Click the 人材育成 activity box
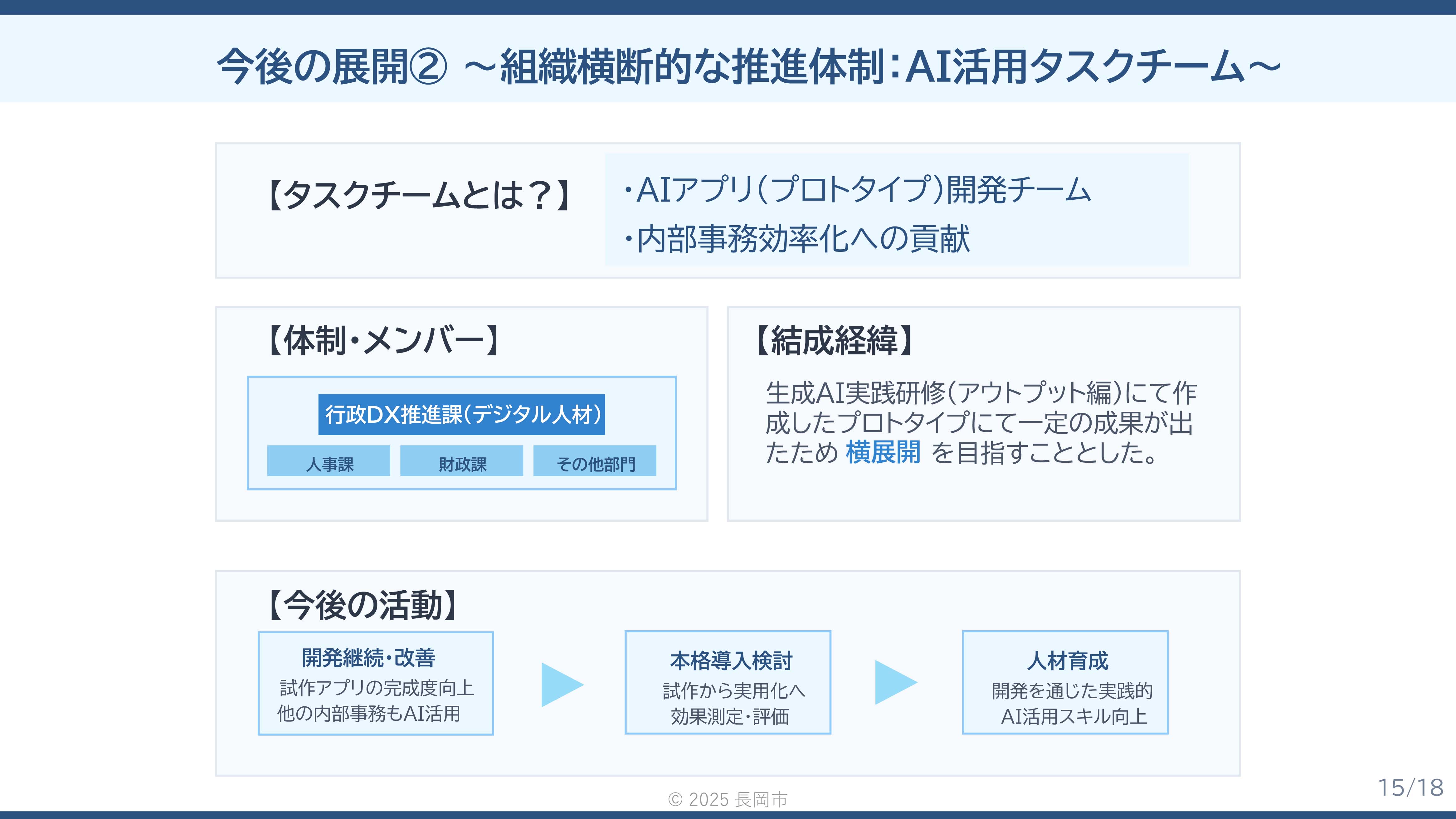 coord(1065,682)
